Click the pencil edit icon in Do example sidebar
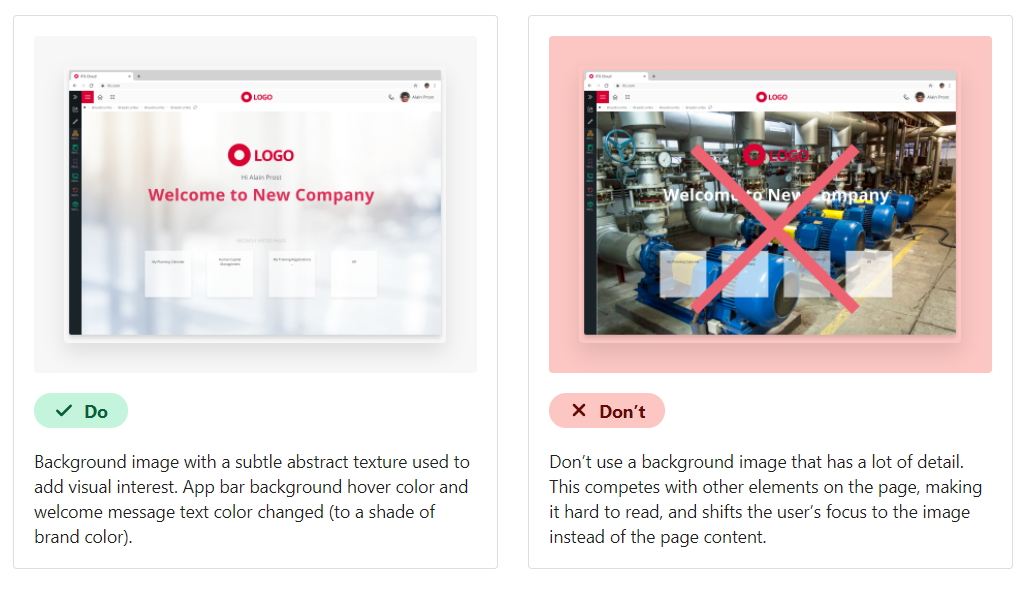1031x589 pixels. 75,122
